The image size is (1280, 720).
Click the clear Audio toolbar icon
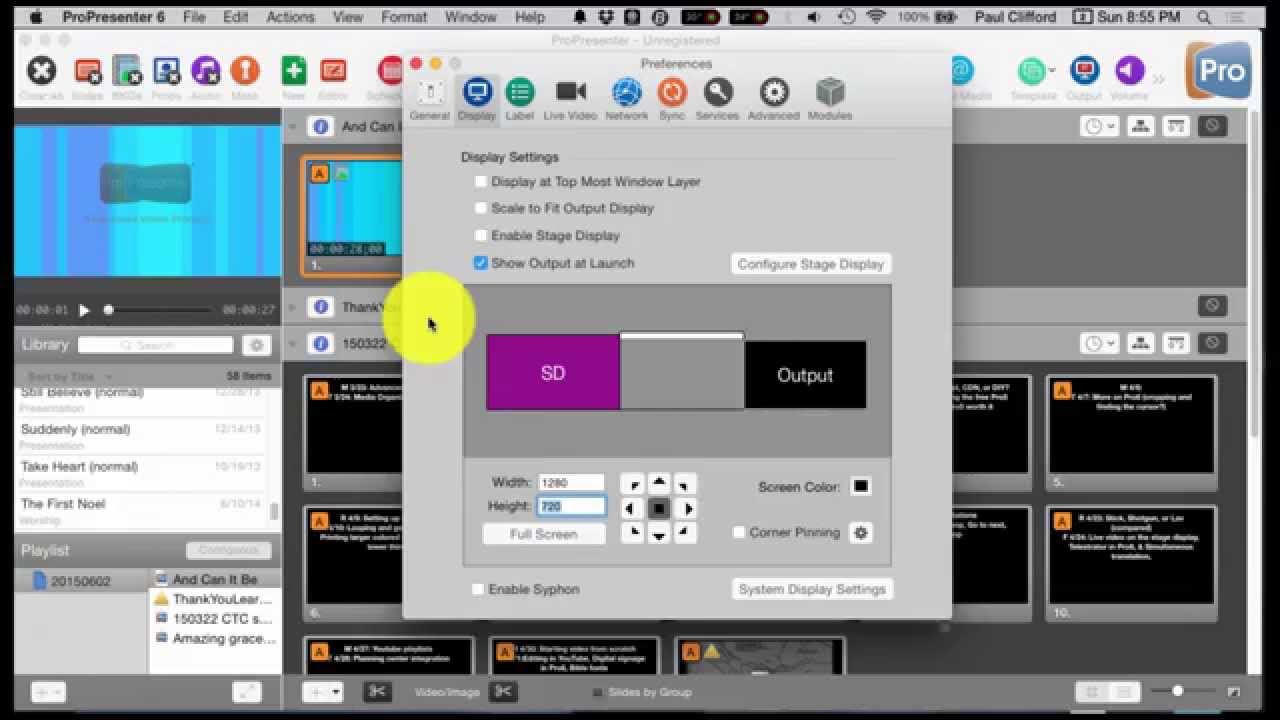pyautogui.click(x=205, y=72)
